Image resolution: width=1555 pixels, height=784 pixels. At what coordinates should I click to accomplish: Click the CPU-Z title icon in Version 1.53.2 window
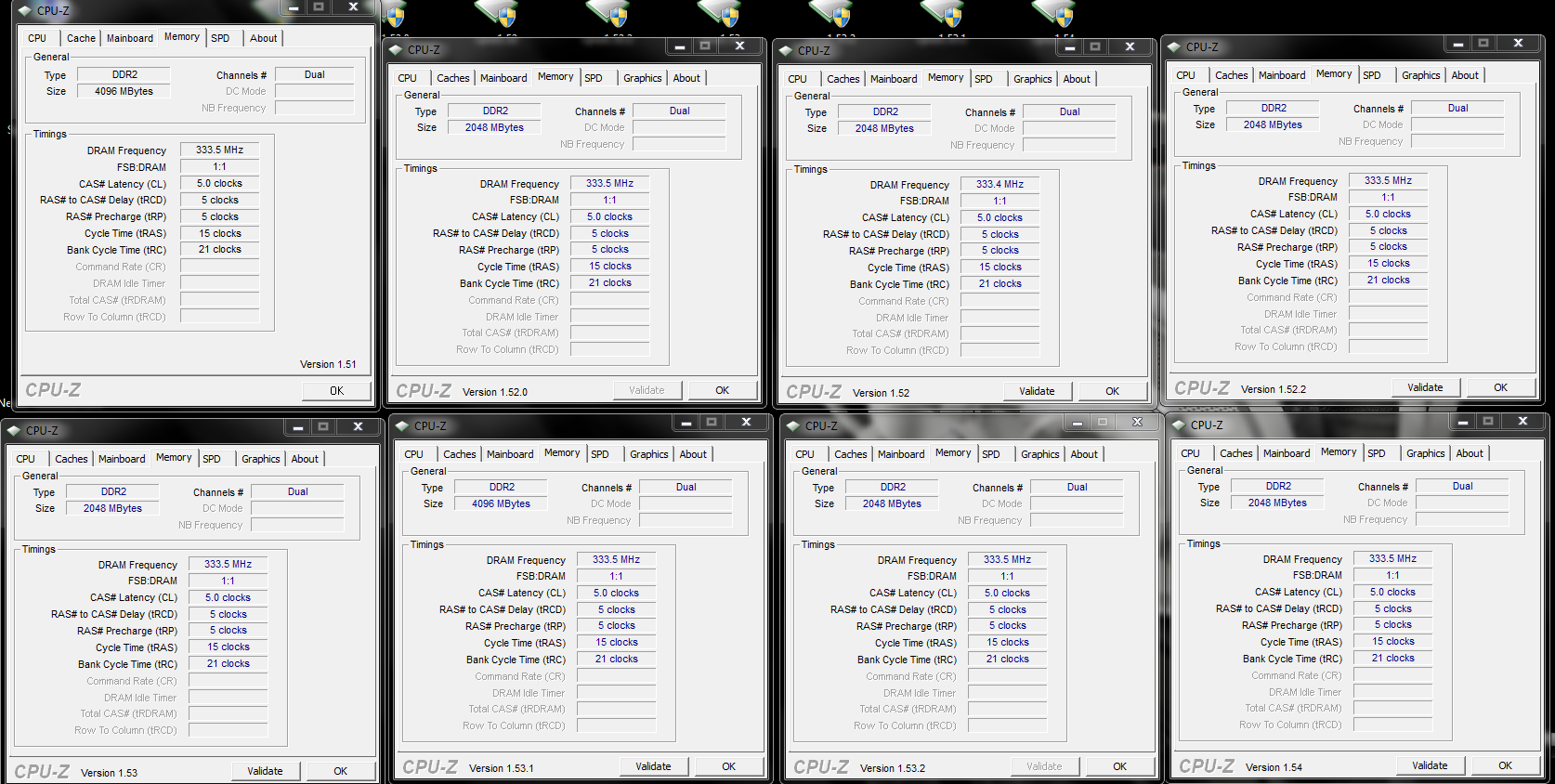[x=793, y=426]
